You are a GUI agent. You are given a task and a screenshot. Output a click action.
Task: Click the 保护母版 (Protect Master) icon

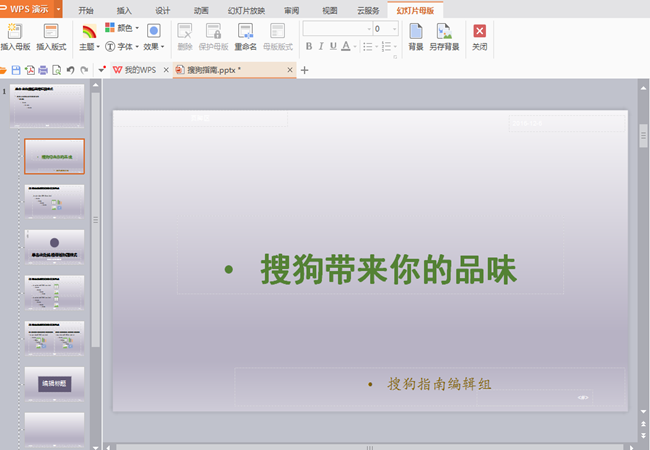coord(213,31)
